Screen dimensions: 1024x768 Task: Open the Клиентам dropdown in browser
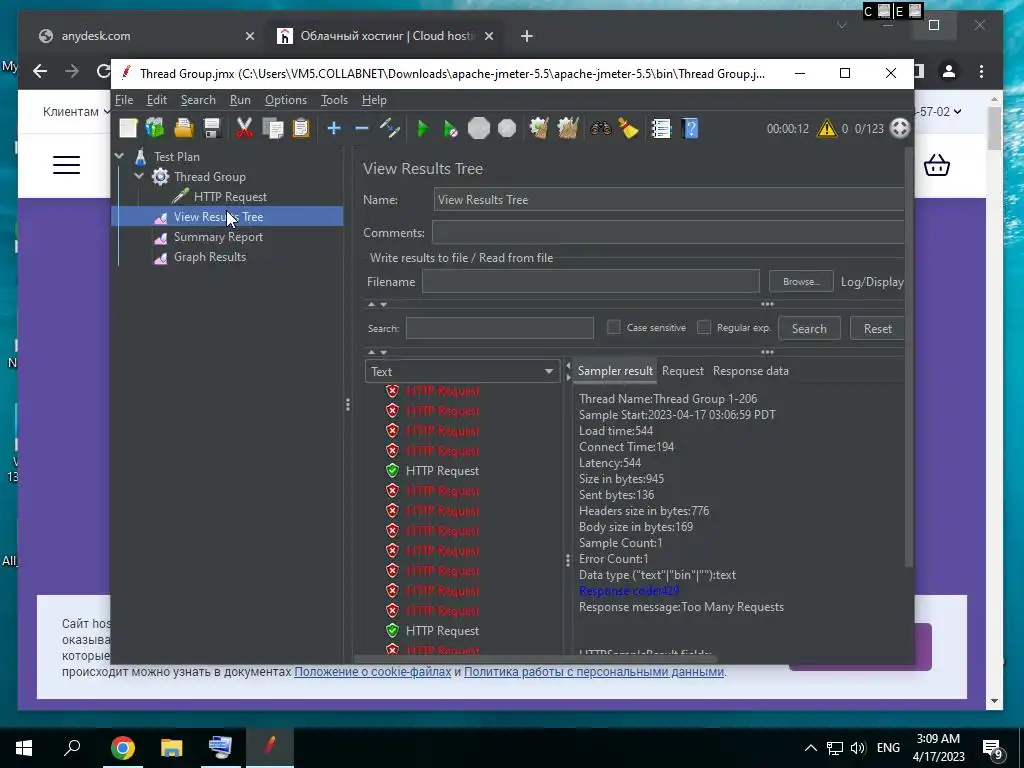(76, 112)
